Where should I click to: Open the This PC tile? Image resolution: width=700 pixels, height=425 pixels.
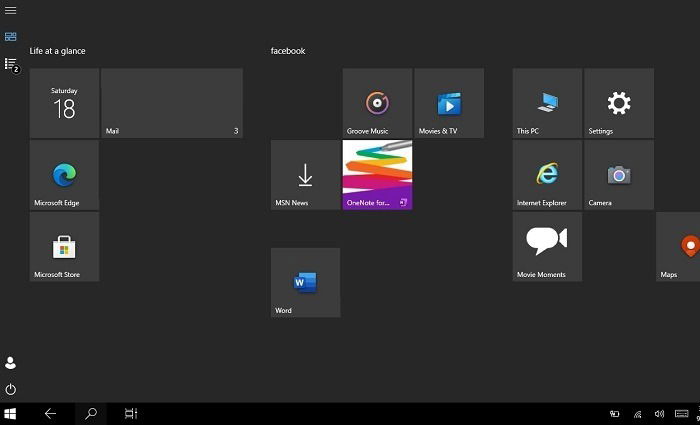(x=547, y=103)
